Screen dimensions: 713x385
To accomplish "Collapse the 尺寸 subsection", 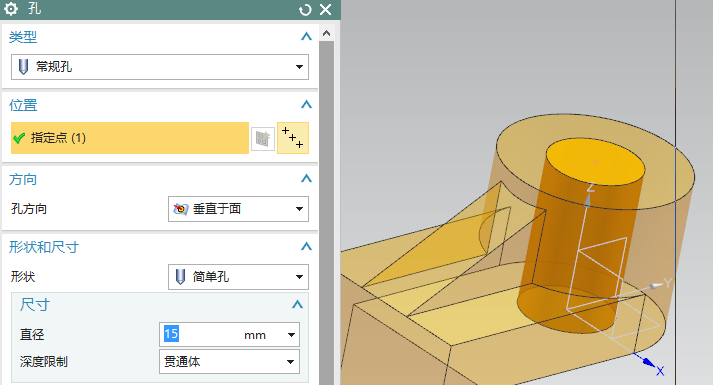I will pos(297,304).
